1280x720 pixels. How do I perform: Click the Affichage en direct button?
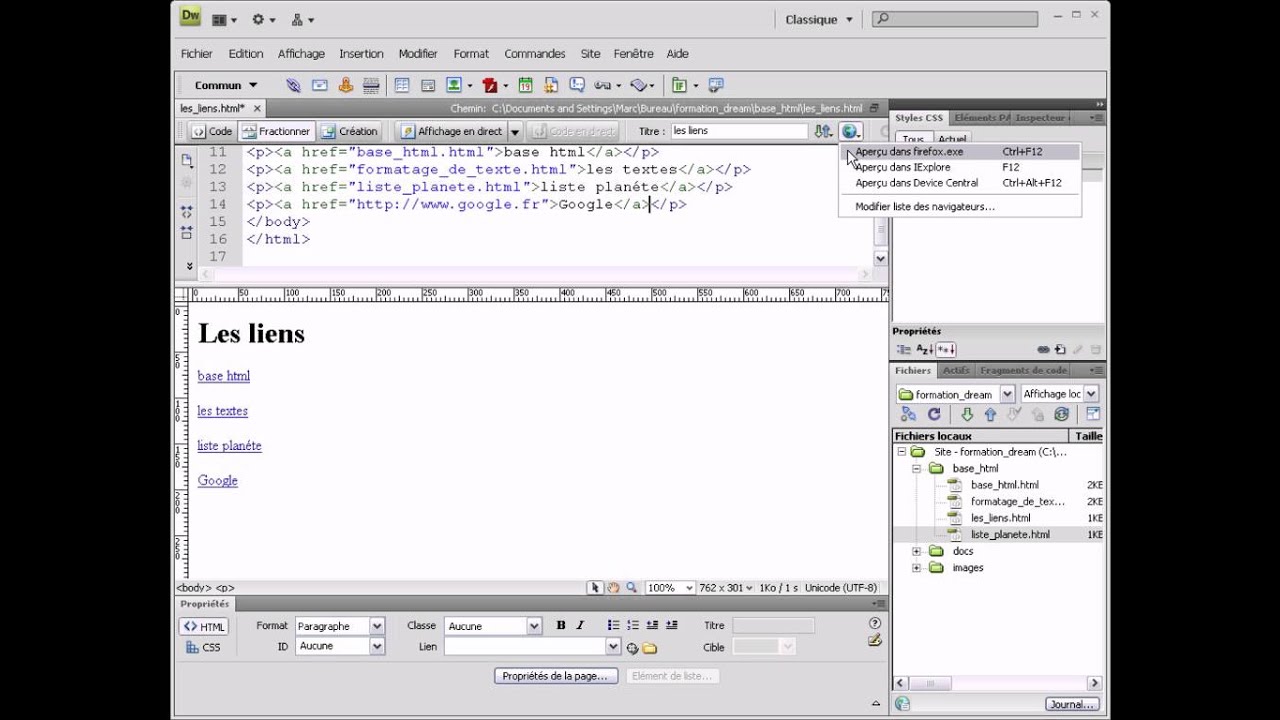[x=452, y=131]
